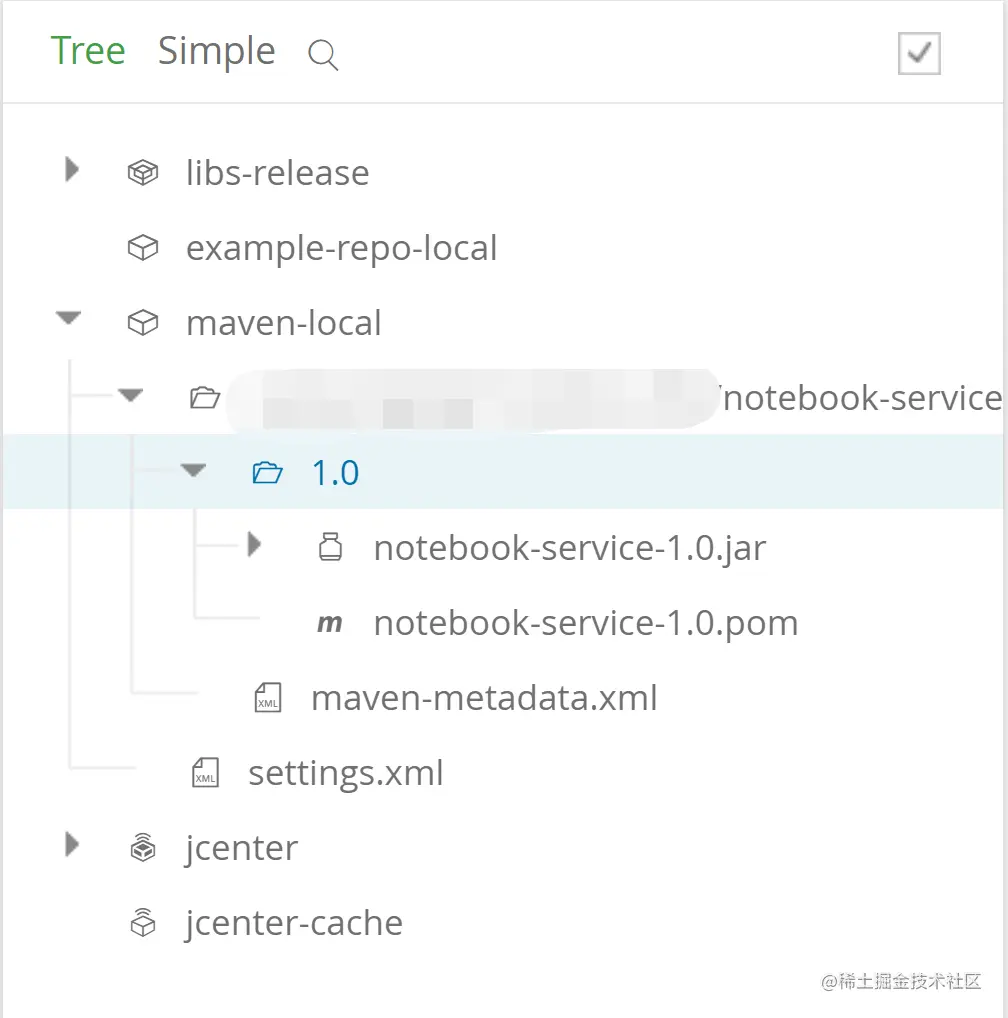Click the libs-release repository icon

coord(143,173)
